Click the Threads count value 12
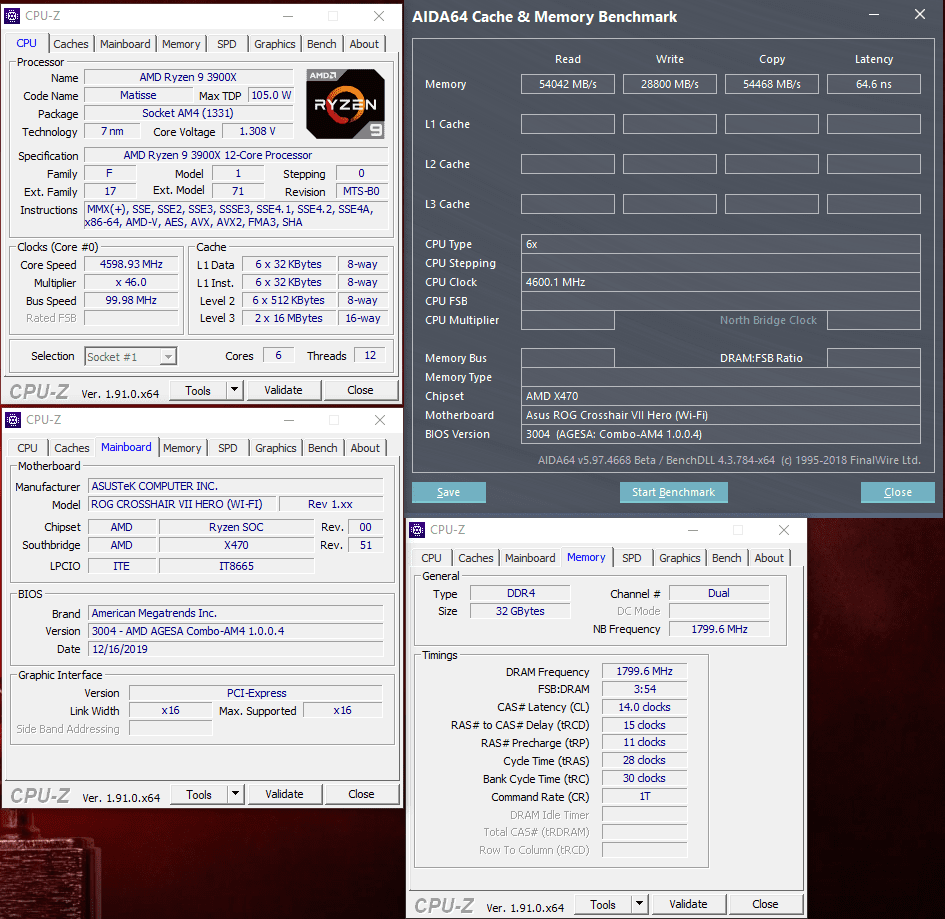 pyautogui.click(x=369, y=356)
